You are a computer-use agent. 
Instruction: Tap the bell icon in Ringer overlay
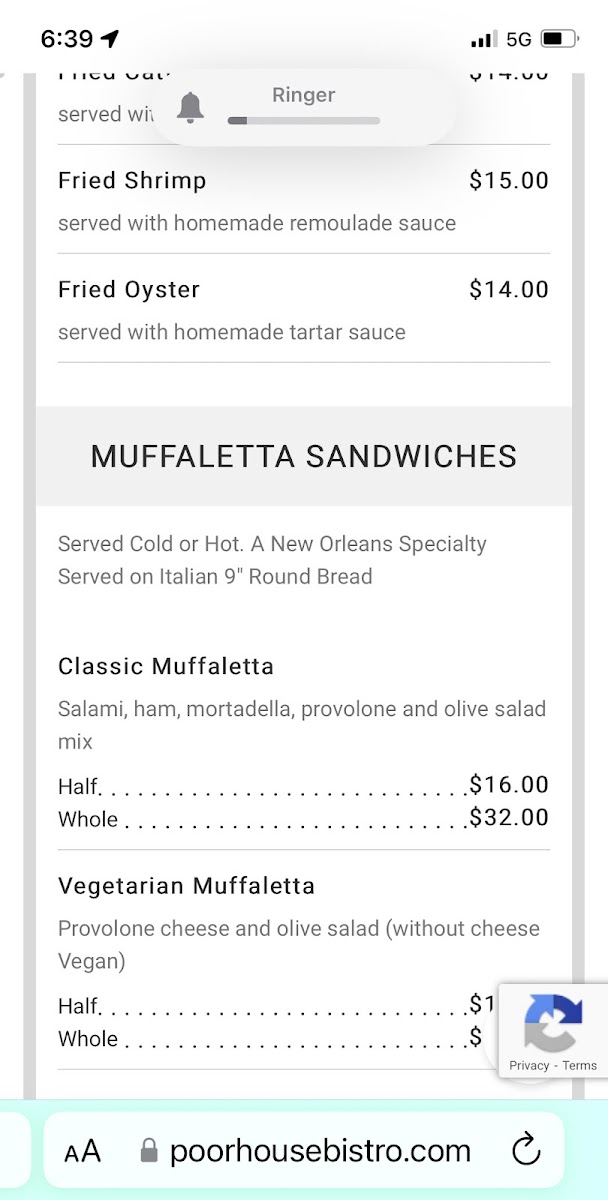[190, 107]
